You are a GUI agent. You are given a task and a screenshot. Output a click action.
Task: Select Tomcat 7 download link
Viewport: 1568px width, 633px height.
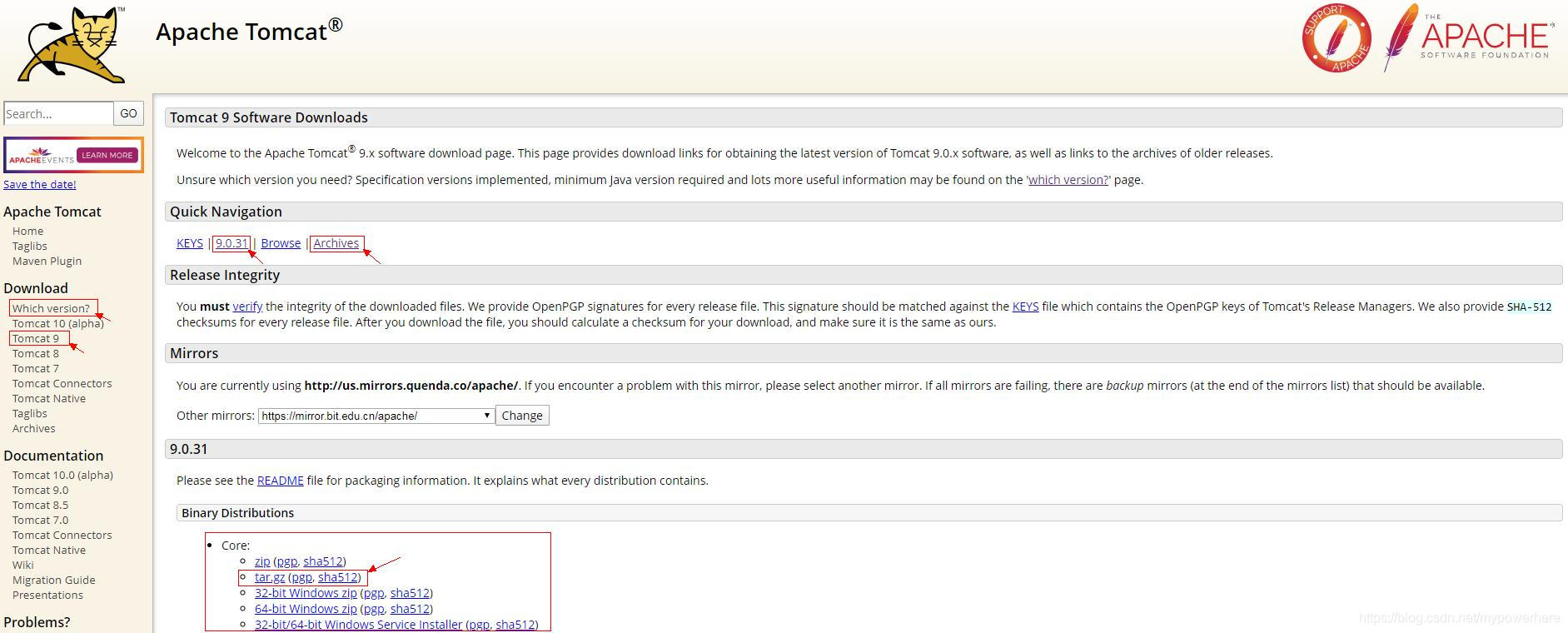click(x=36, y=368)
